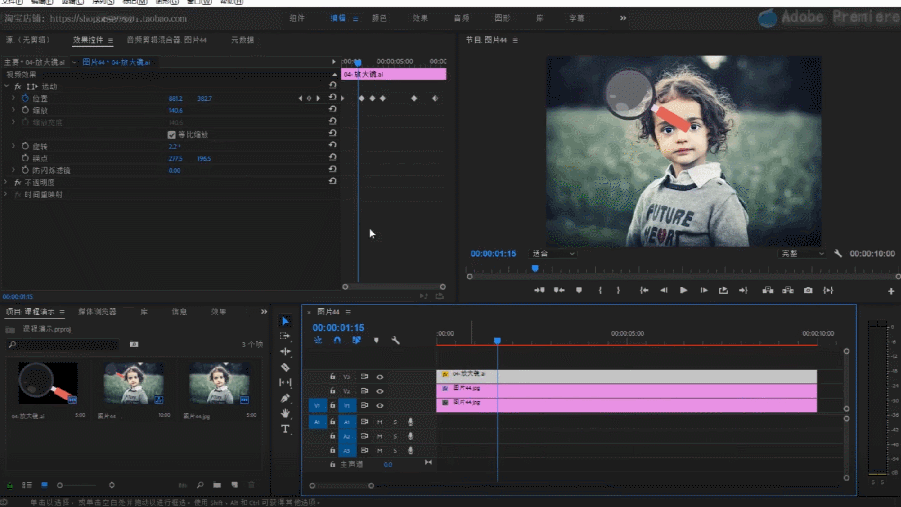Toggle snap magnet in timeline
Viewport: 901px width, 507px height.
(x=337, y=340)
